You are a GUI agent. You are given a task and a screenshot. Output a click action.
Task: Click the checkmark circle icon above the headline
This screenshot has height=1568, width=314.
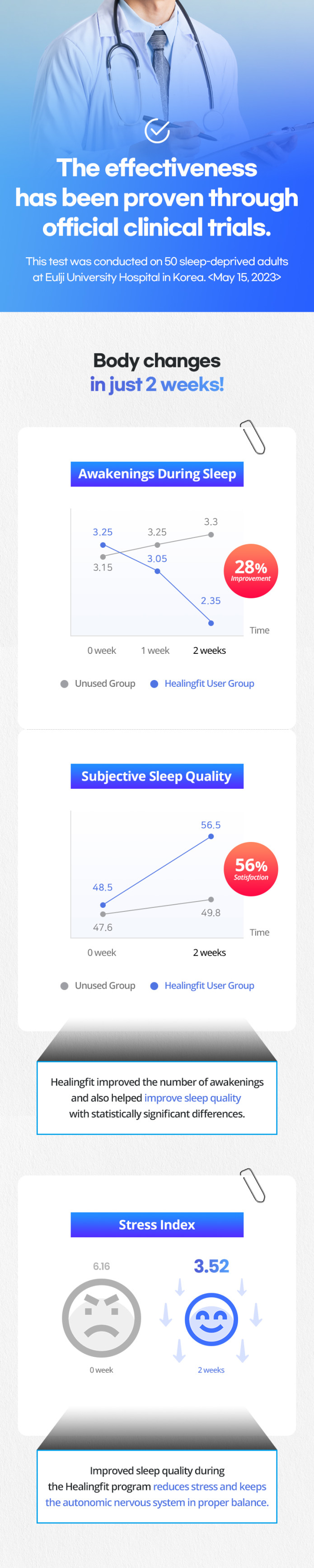coord(157,130)
